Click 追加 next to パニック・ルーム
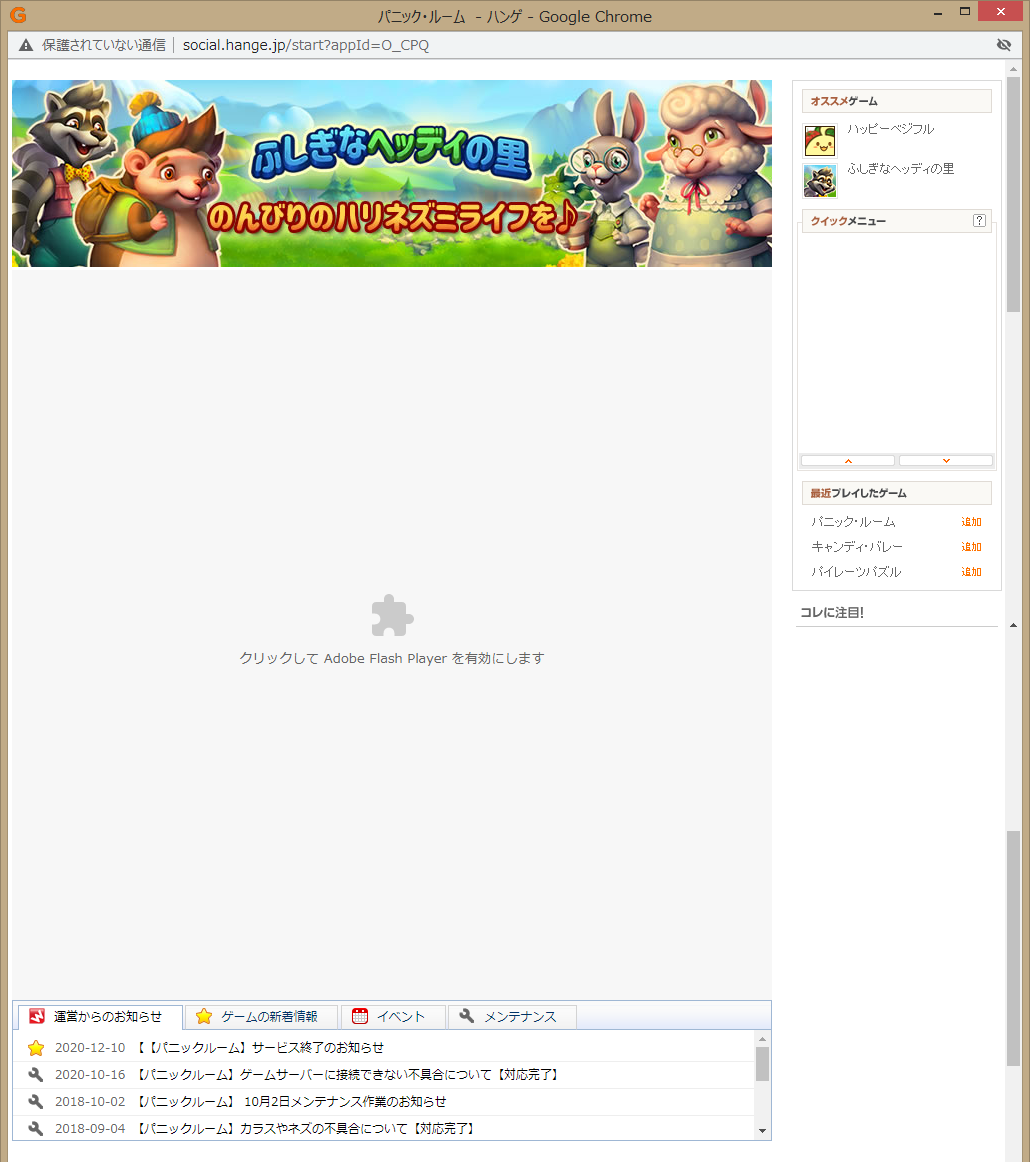The height and width of the screenshot is (1162, 1030). 971,522
